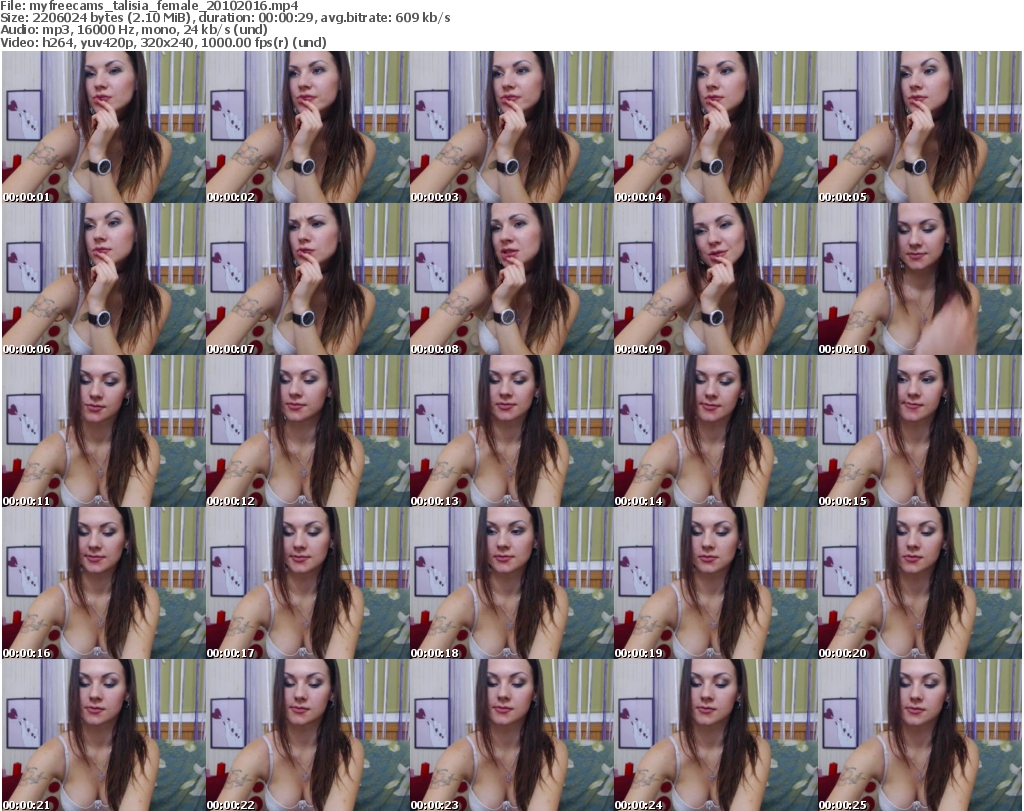Click the frame stamped 00:00:24

(715, 735)
